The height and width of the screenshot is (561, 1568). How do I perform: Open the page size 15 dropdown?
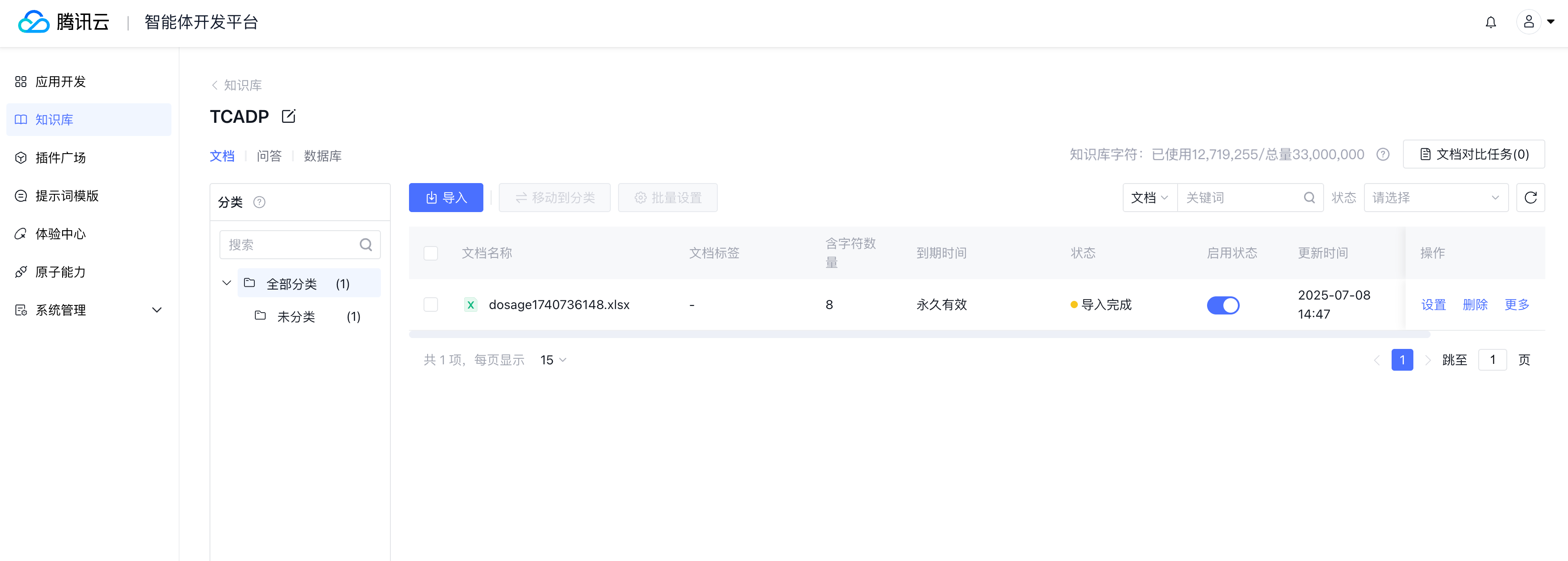[x=553, y=360]
